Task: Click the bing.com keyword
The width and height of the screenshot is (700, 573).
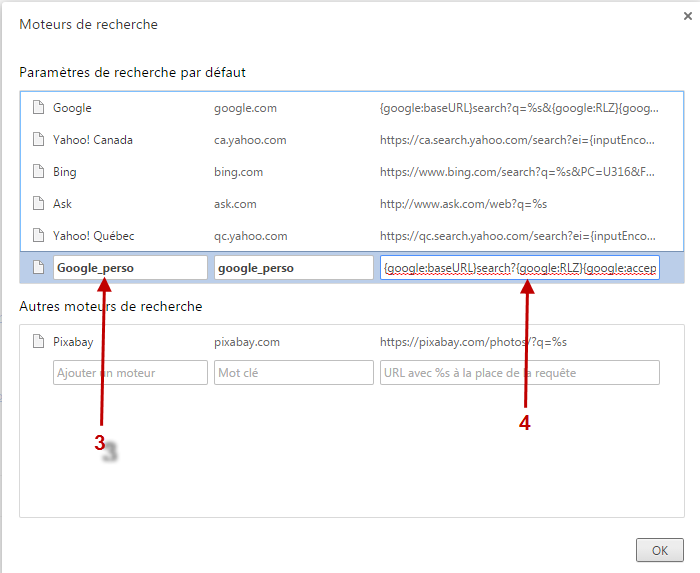Action: (x=239, y=172)
